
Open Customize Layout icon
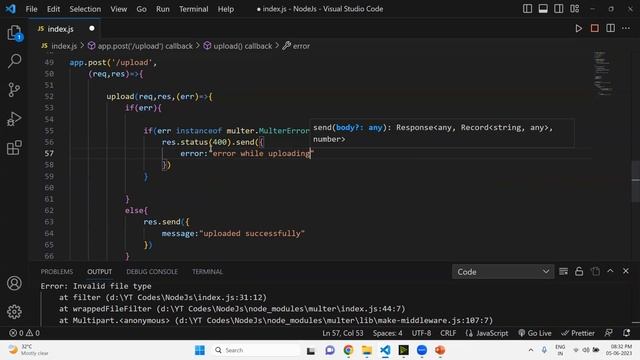(574, 9)
